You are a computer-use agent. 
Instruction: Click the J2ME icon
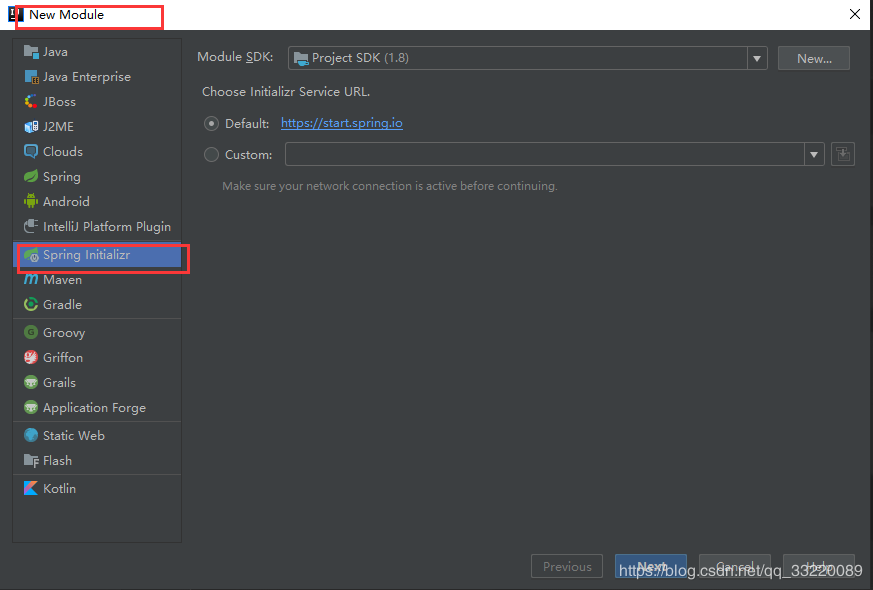(31, 127)
